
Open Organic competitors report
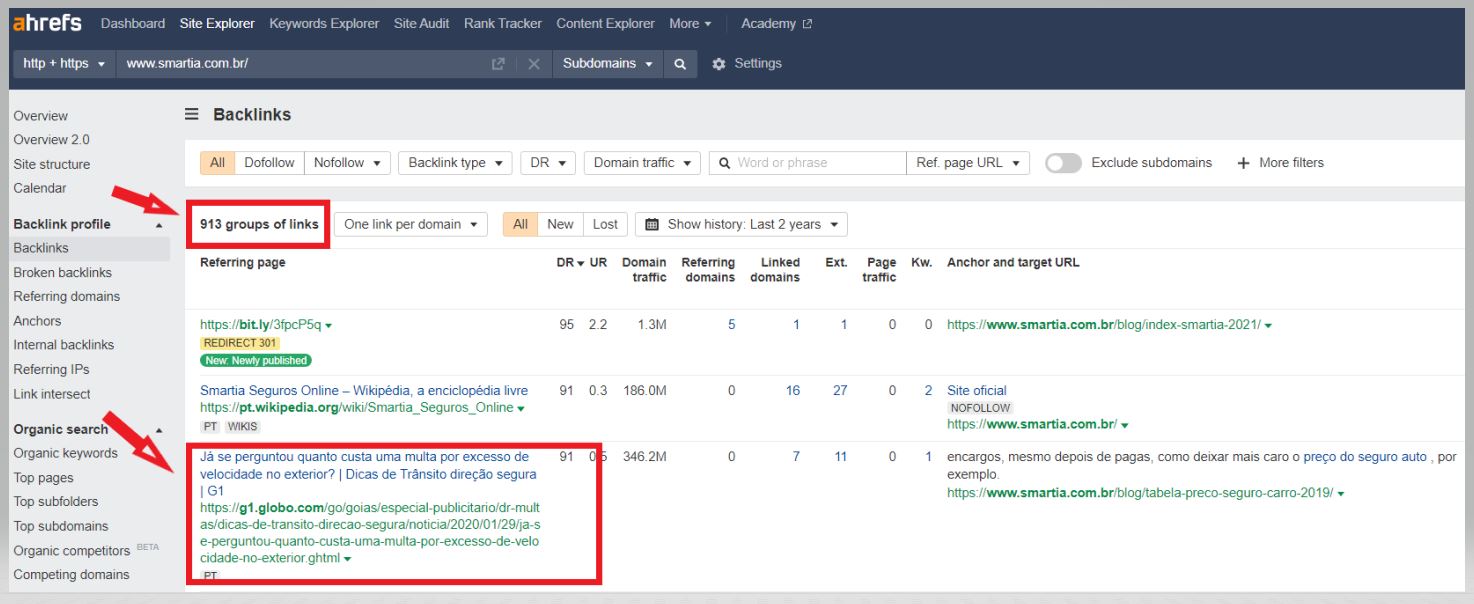point(72,551)
